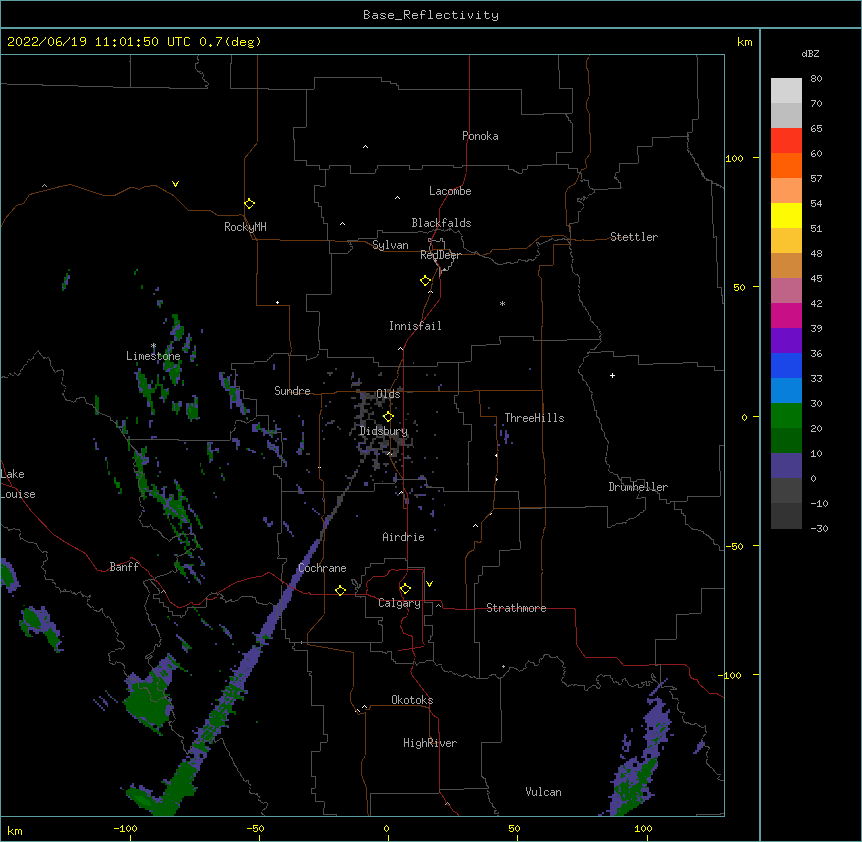Click the Sylvan label
This screenshot has width=862, height=842.
coord(390,245)
